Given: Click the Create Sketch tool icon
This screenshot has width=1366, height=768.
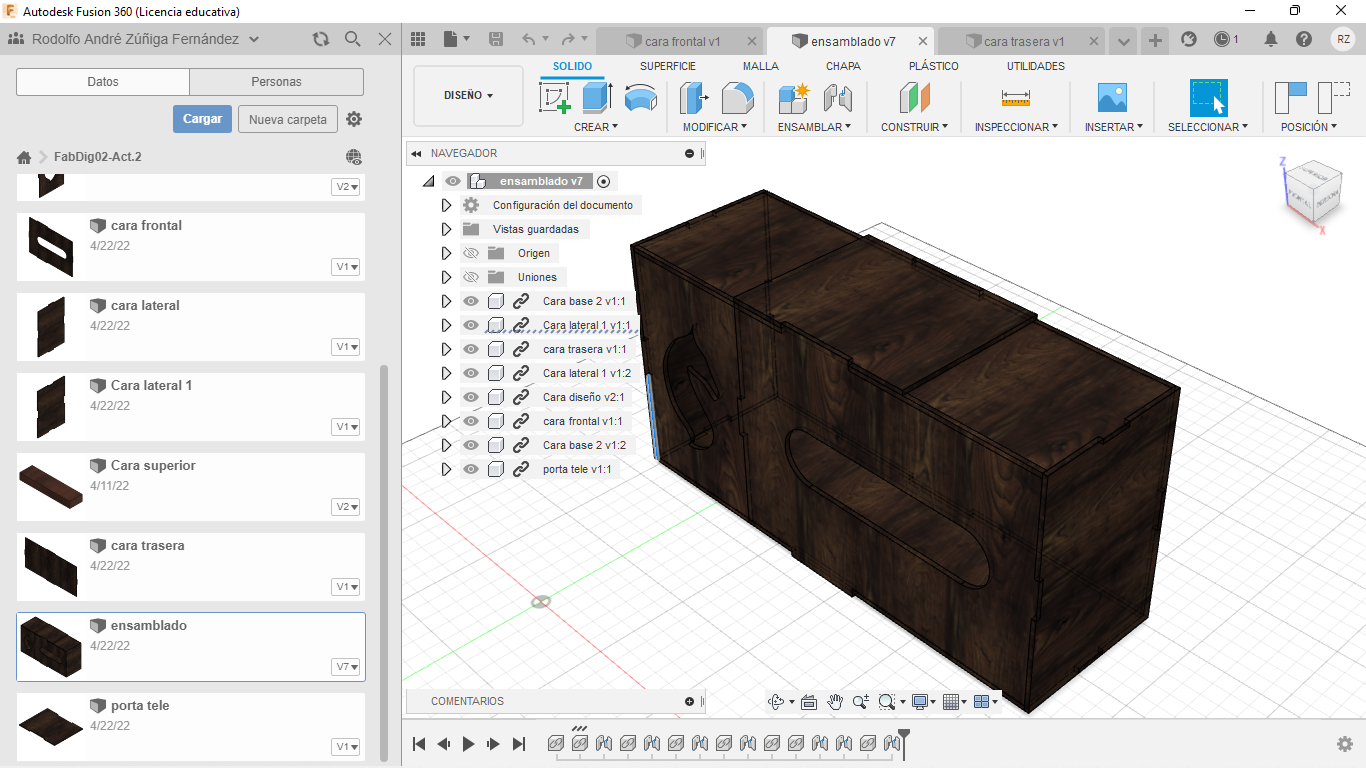Looking at the screenshot, I should [554, 98].
